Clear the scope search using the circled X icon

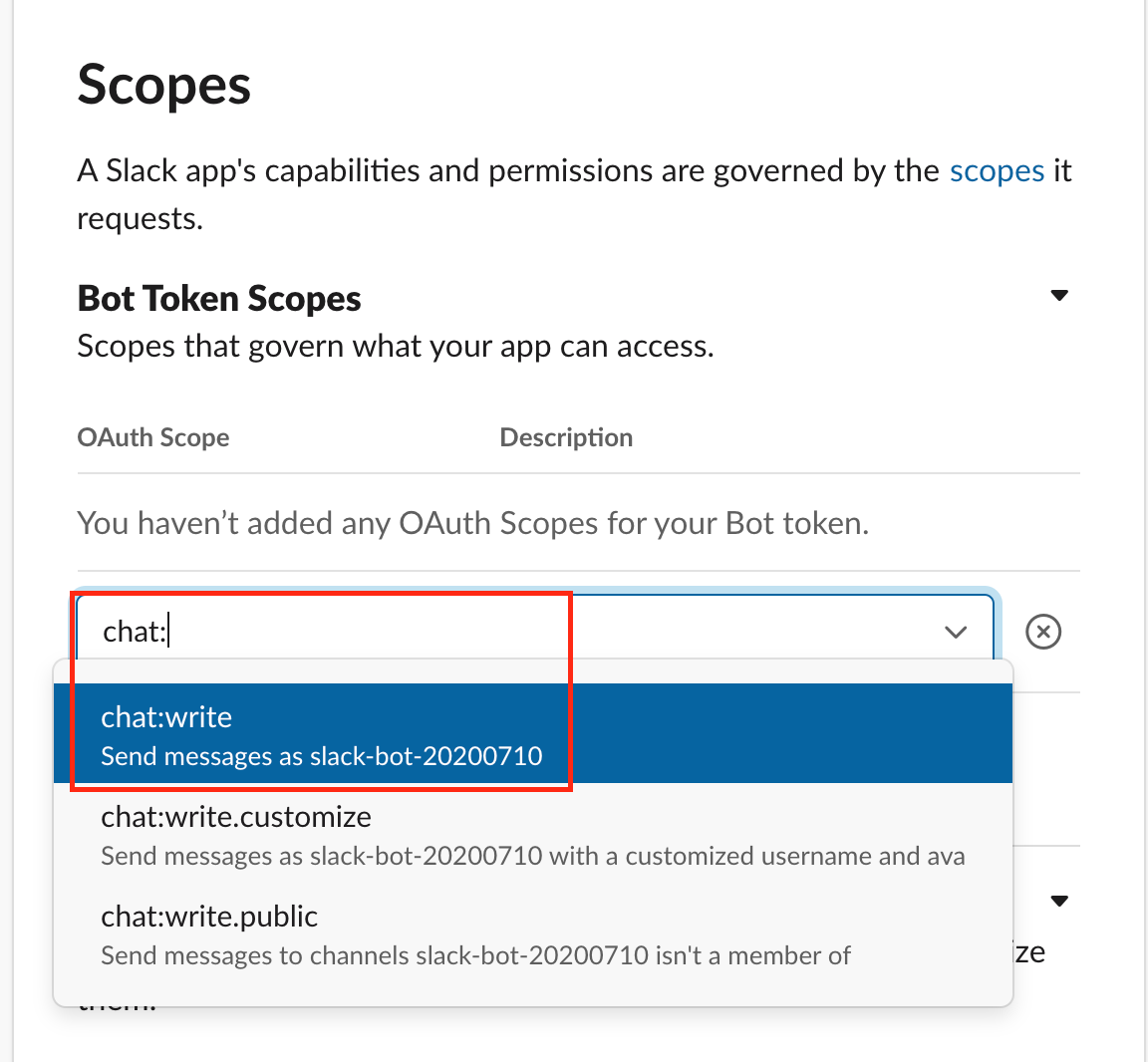[x=1043, y=632]
